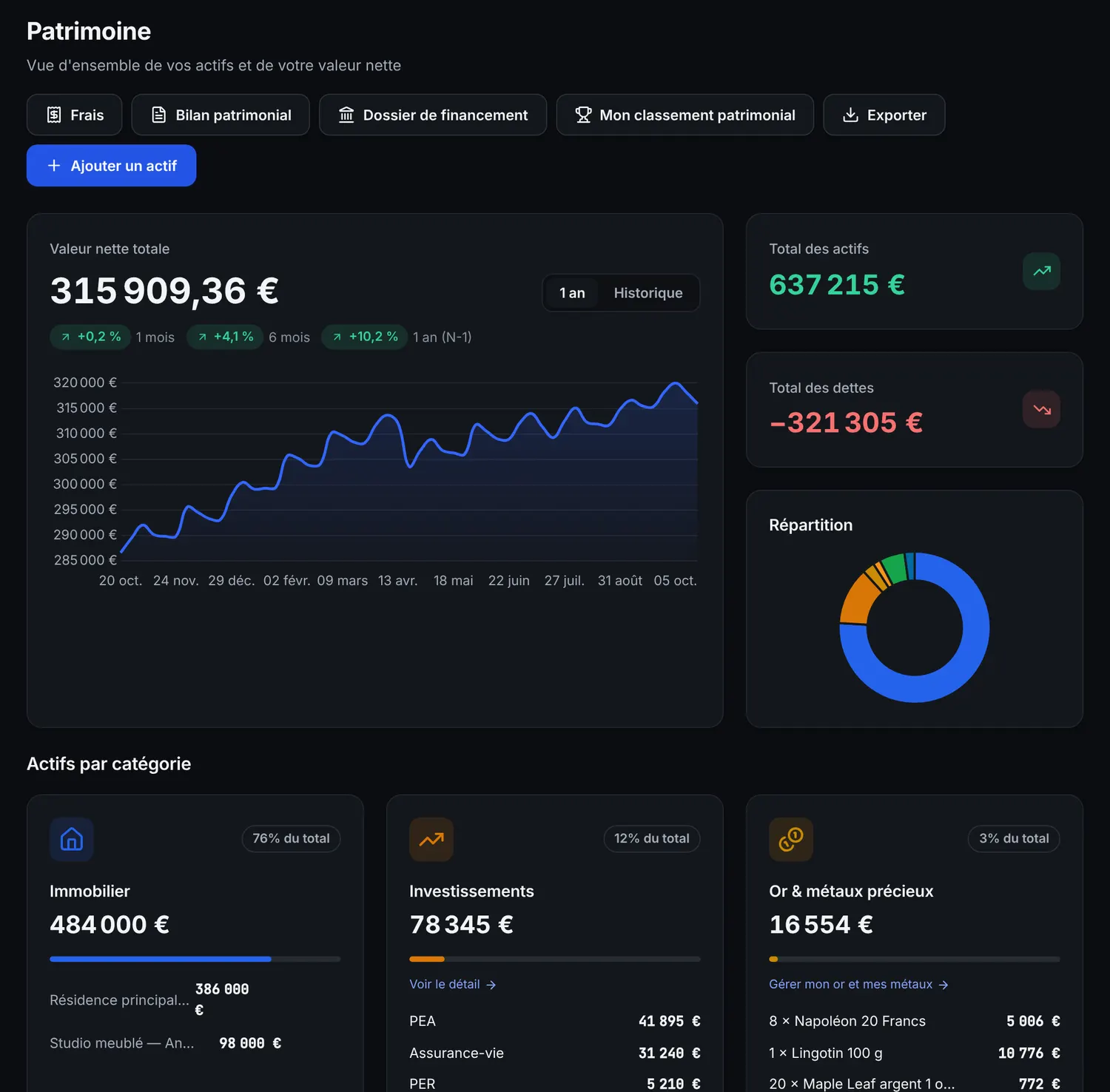The height and width of the screenshot is (1092, 1110).
Task: Click the +0,2 % 1 mois badge
Action: (91, 337)
